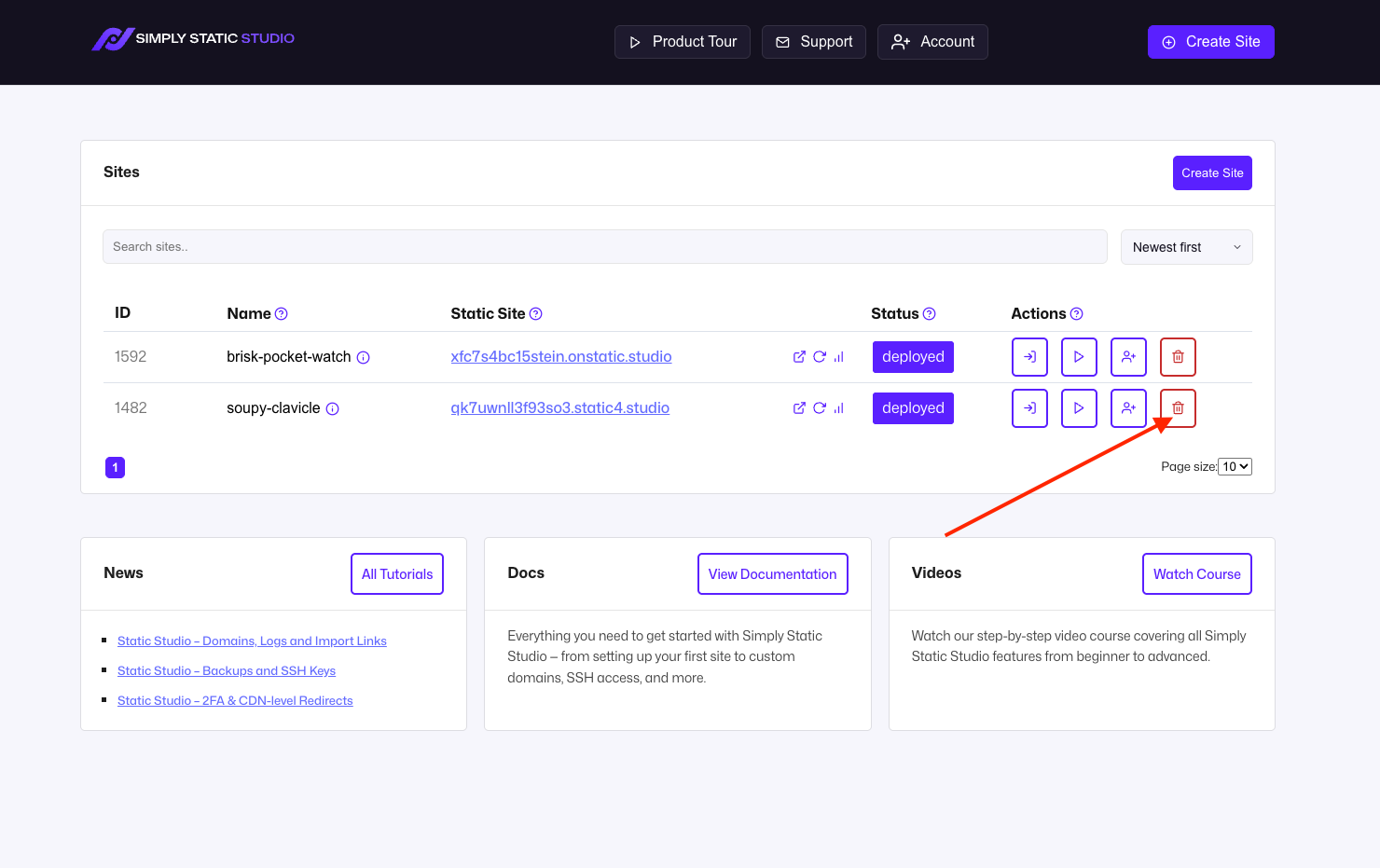1380x868 pixels.
Task: Add a user to soupy-clavicle
Action: pyautogui.click(x=1128, y=408)
